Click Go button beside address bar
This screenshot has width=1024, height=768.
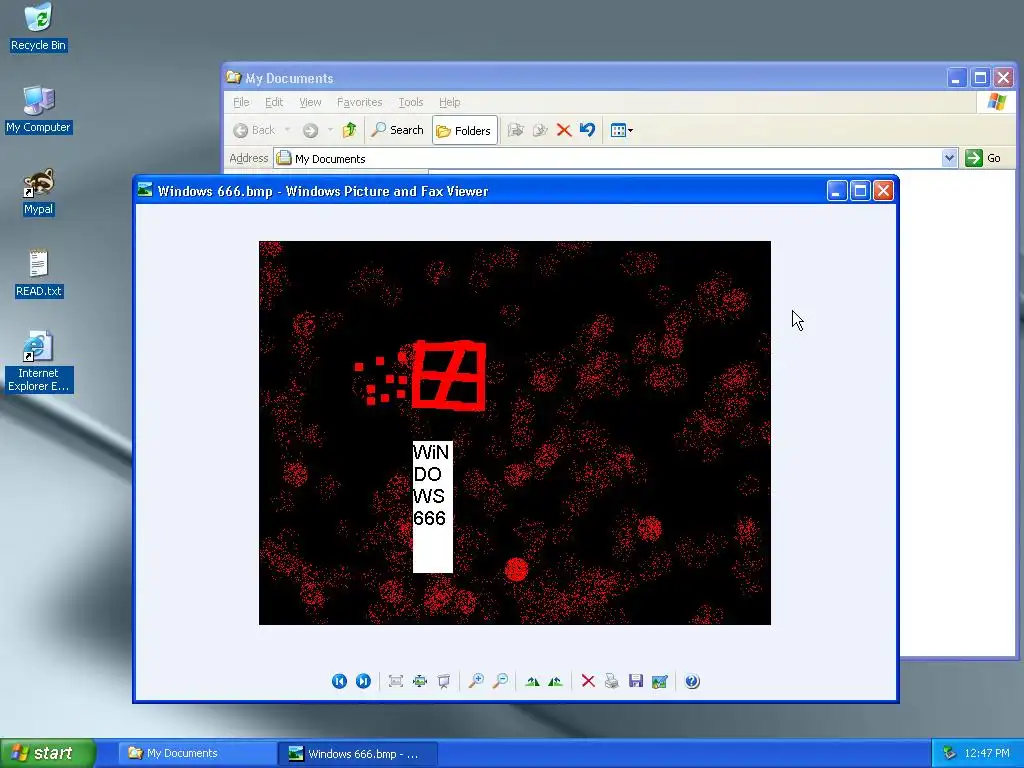point(984,158)
